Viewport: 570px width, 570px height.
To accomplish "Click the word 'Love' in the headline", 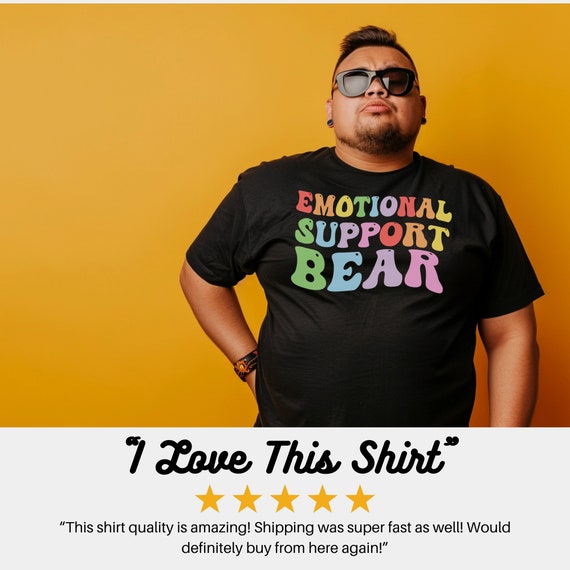I will pyautogui.click(x=204, y=457).
